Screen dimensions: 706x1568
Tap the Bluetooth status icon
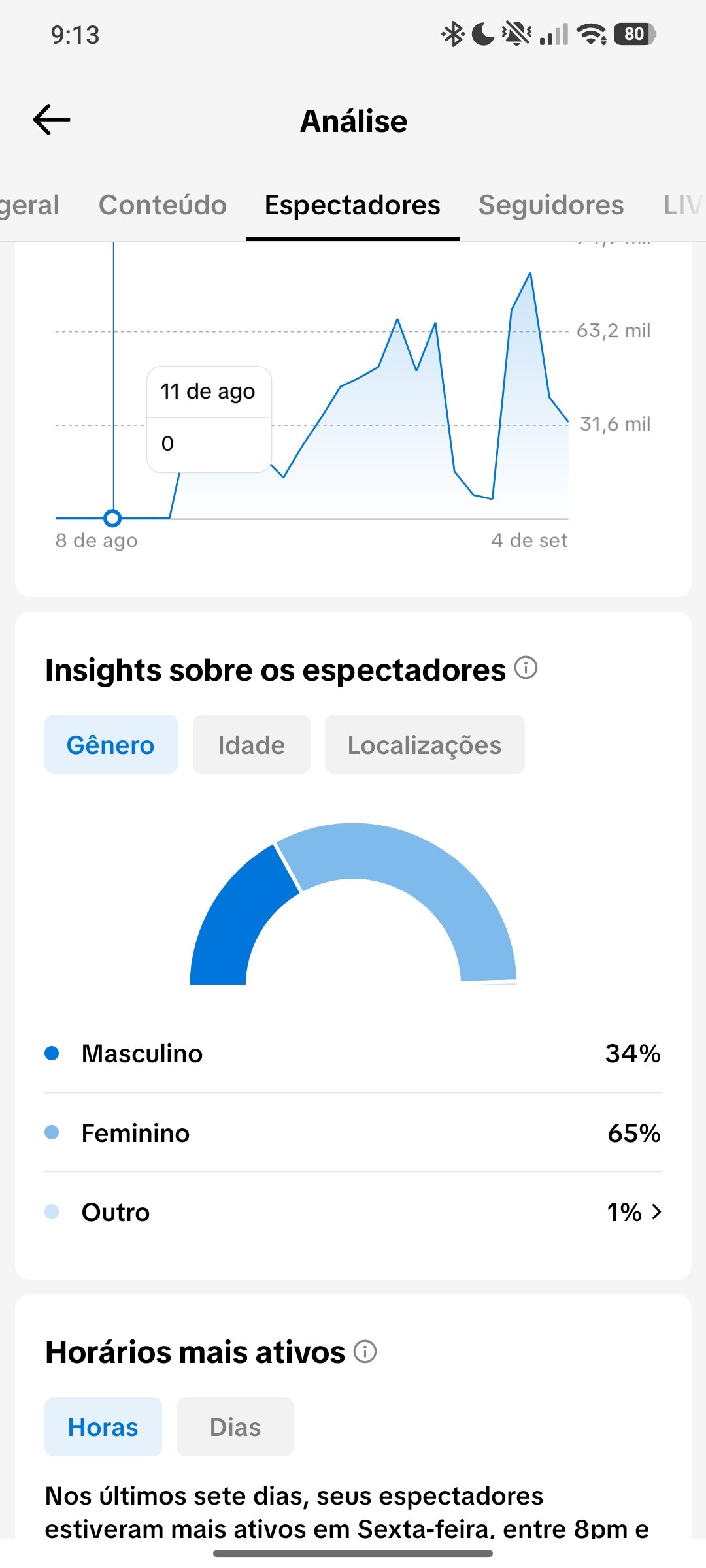(452, 34)
